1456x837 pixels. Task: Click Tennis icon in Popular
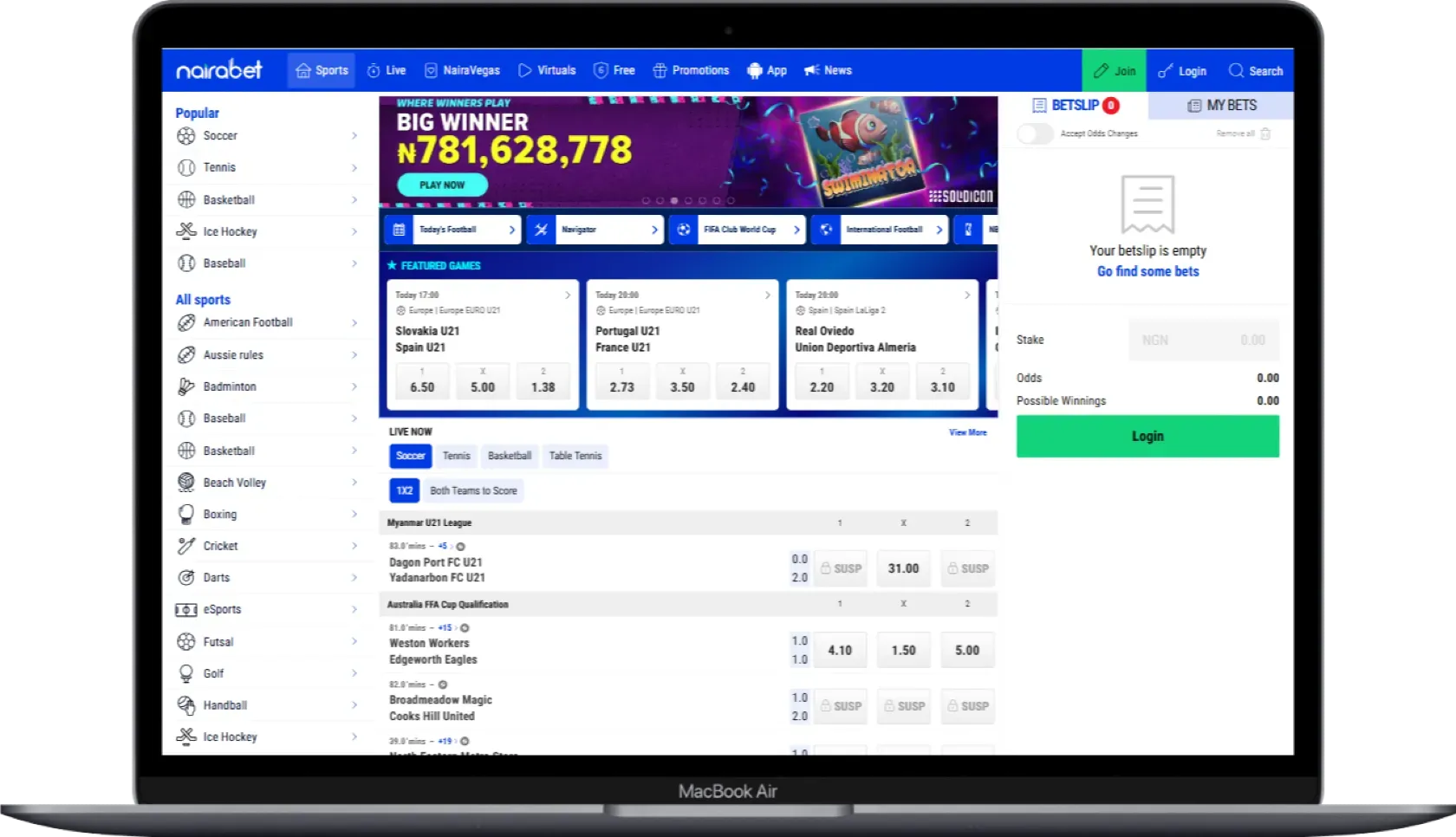pyautogui.click(x=185, y=168)
